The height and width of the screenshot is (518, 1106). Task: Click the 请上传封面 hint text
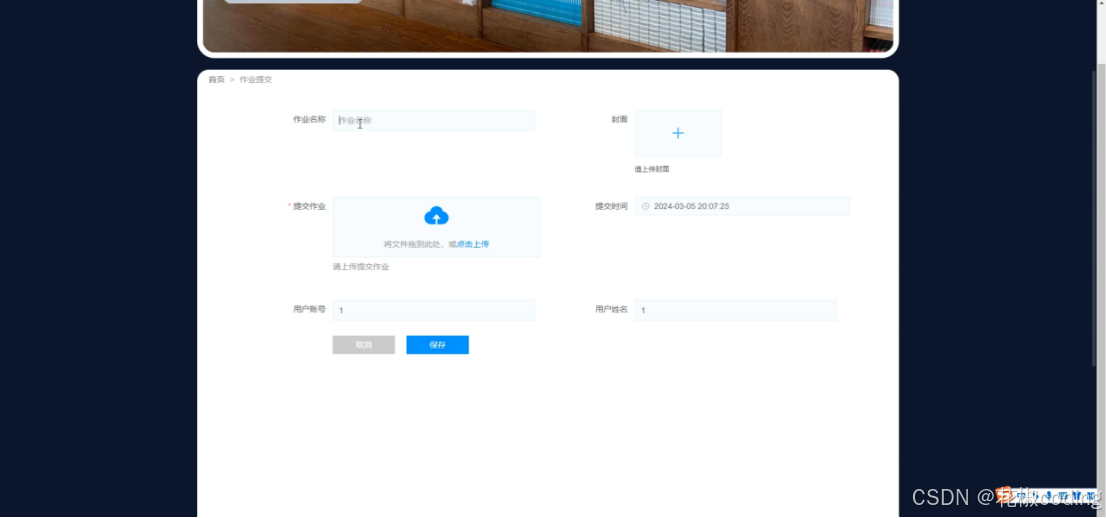tap(652, 169)
